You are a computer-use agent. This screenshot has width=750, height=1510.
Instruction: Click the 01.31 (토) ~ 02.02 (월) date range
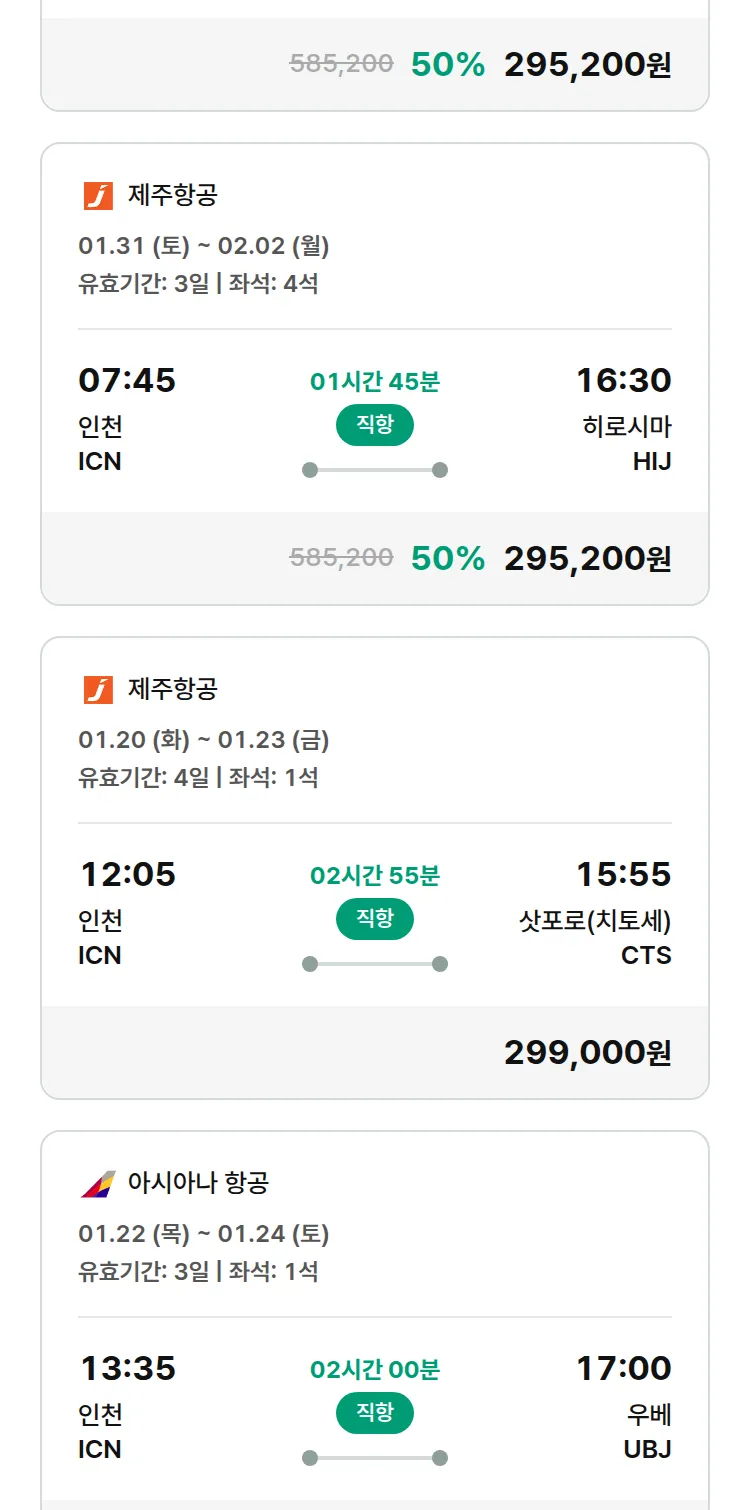click(204, 246)
